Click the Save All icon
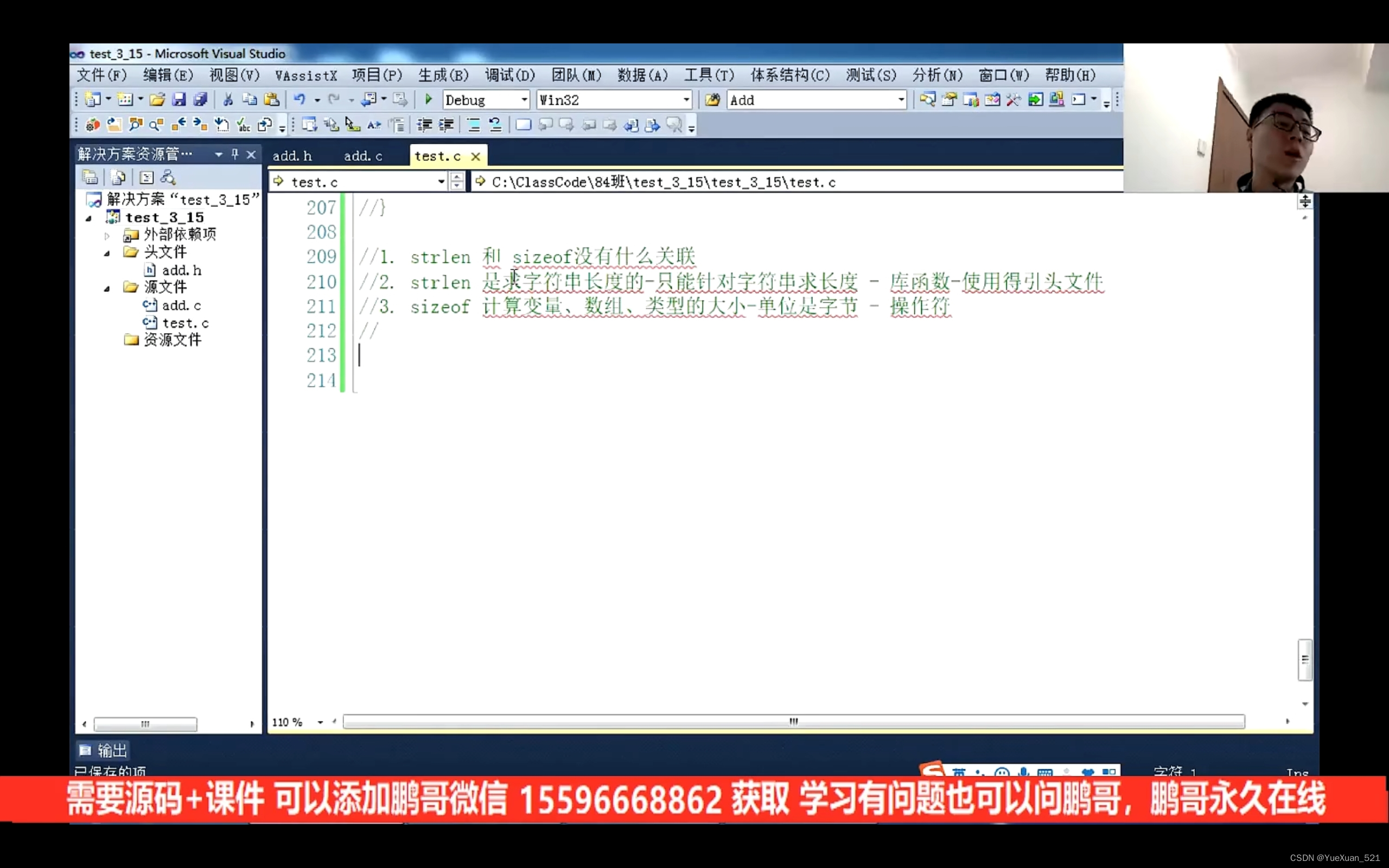This screenshot has width=1389, height=868. pyautogui.click(x=200, y=100)
